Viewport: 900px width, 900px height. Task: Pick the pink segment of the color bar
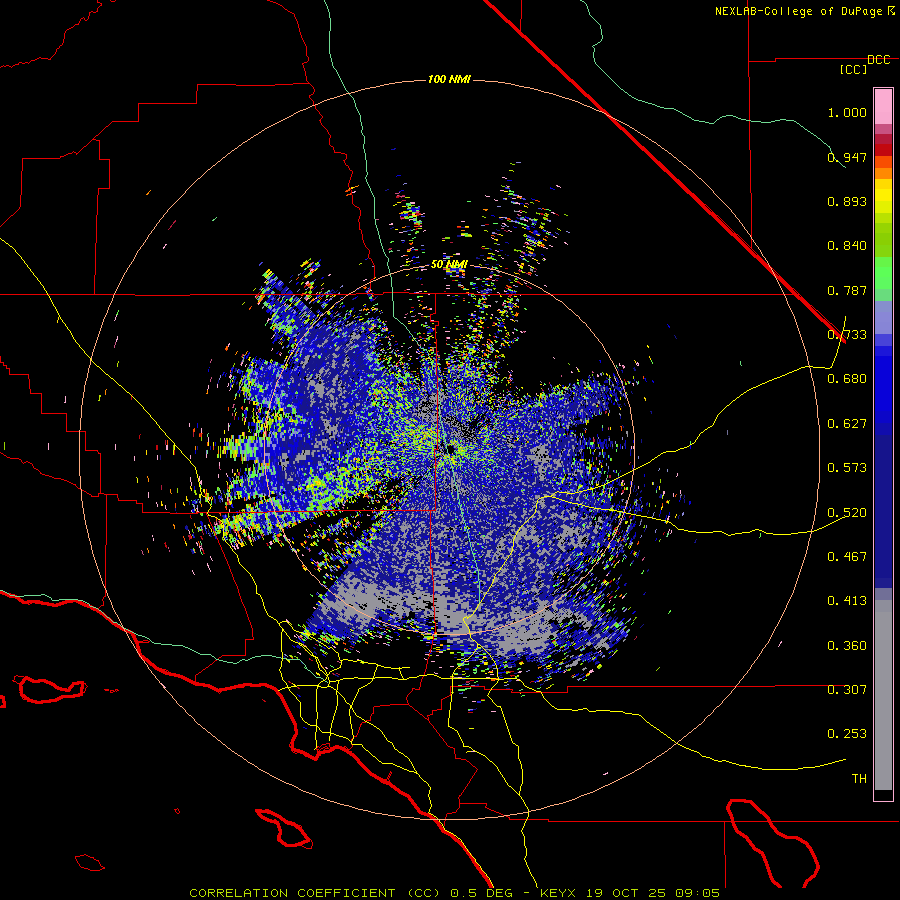pyautogui.click(x=883, y=107)
